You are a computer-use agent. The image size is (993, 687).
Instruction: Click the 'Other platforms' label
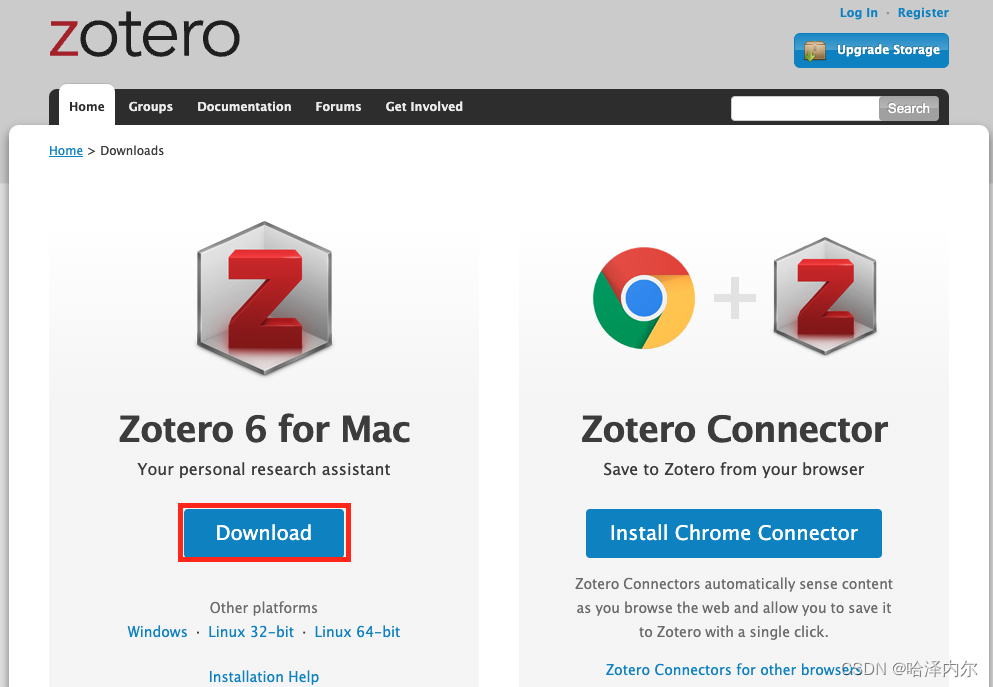tap(263, 608)
